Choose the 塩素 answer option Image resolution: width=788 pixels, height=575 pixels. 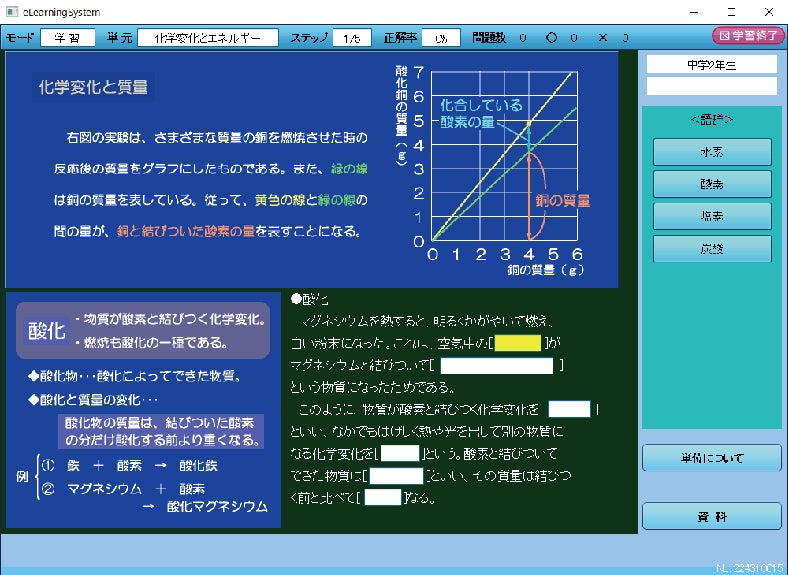point(712,216)
